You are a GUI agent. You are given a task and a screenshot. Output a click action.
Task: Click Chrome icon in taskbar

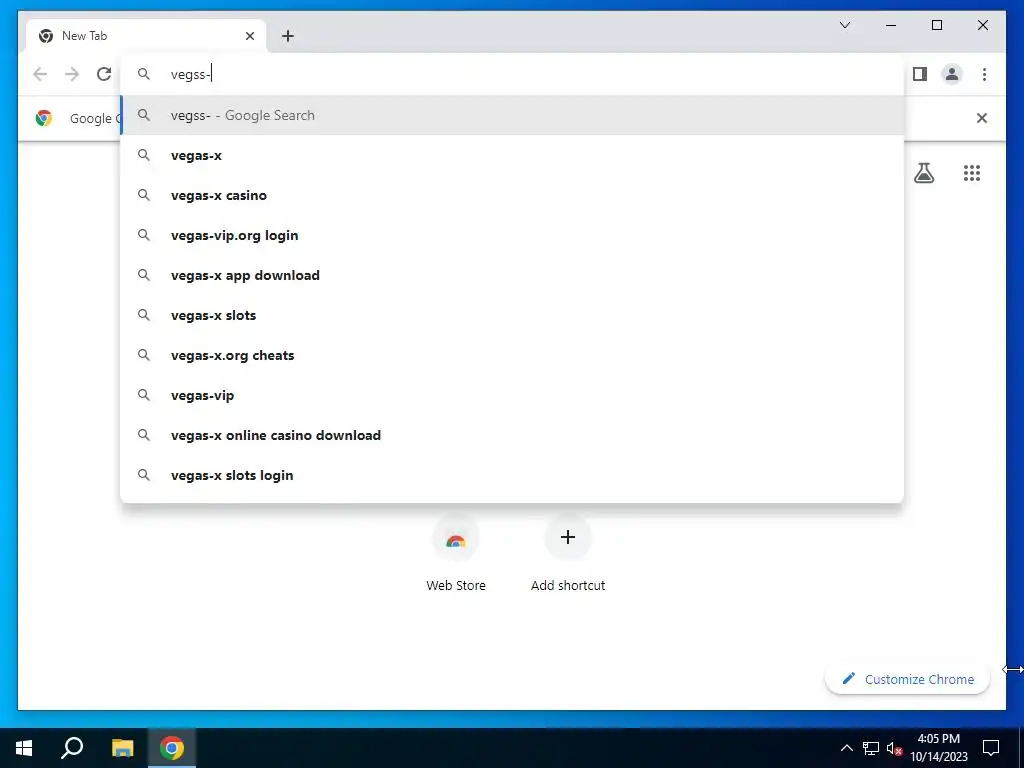(x=172, y=748)
